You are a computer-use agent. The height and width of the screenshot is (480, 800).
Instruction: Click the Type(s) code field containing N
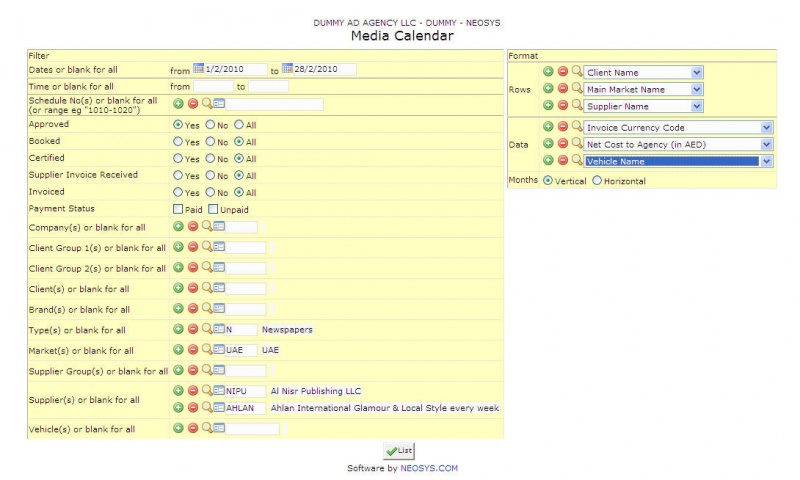coord(241,330)
